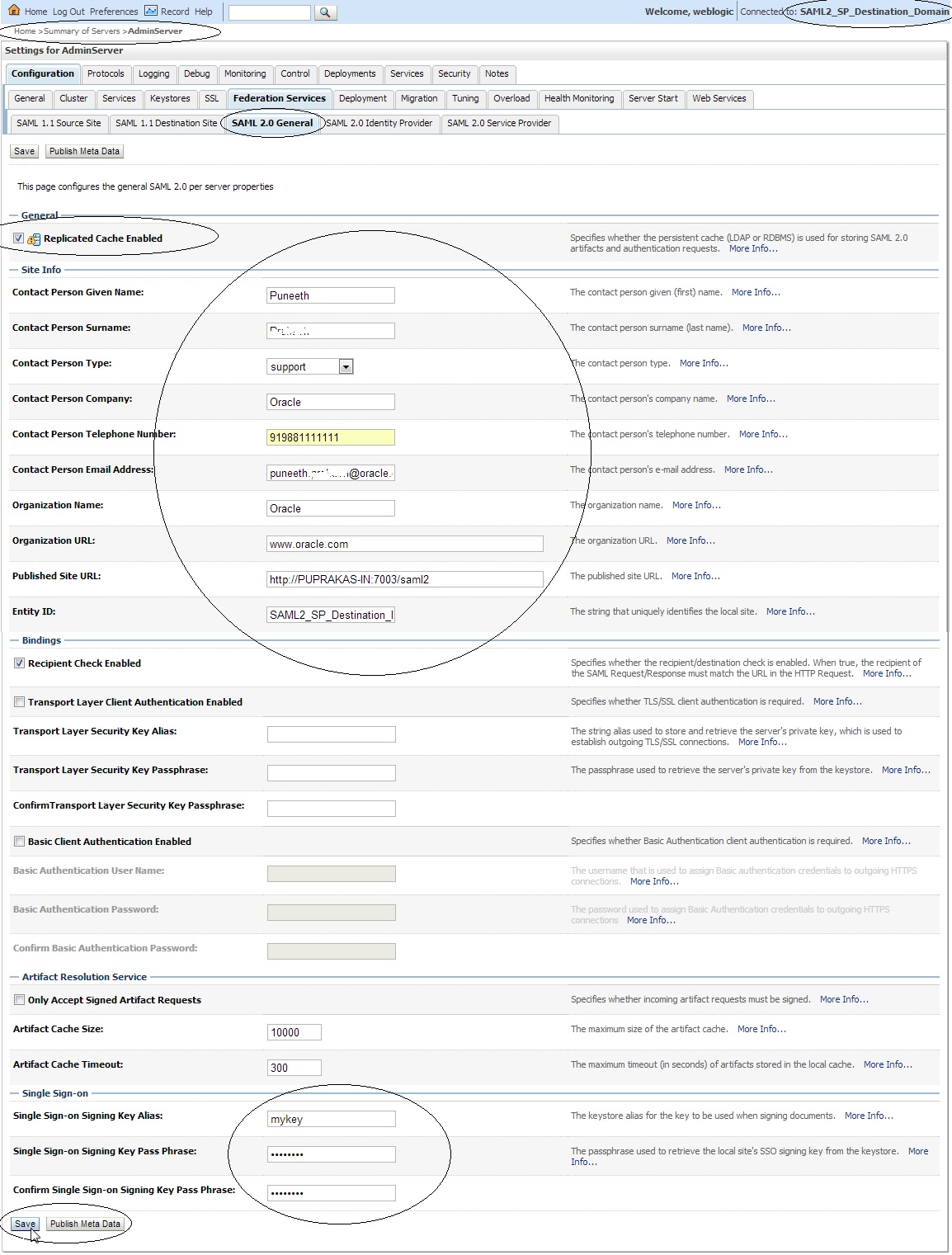Click the Save button at page bottom

coord(25,1224)
